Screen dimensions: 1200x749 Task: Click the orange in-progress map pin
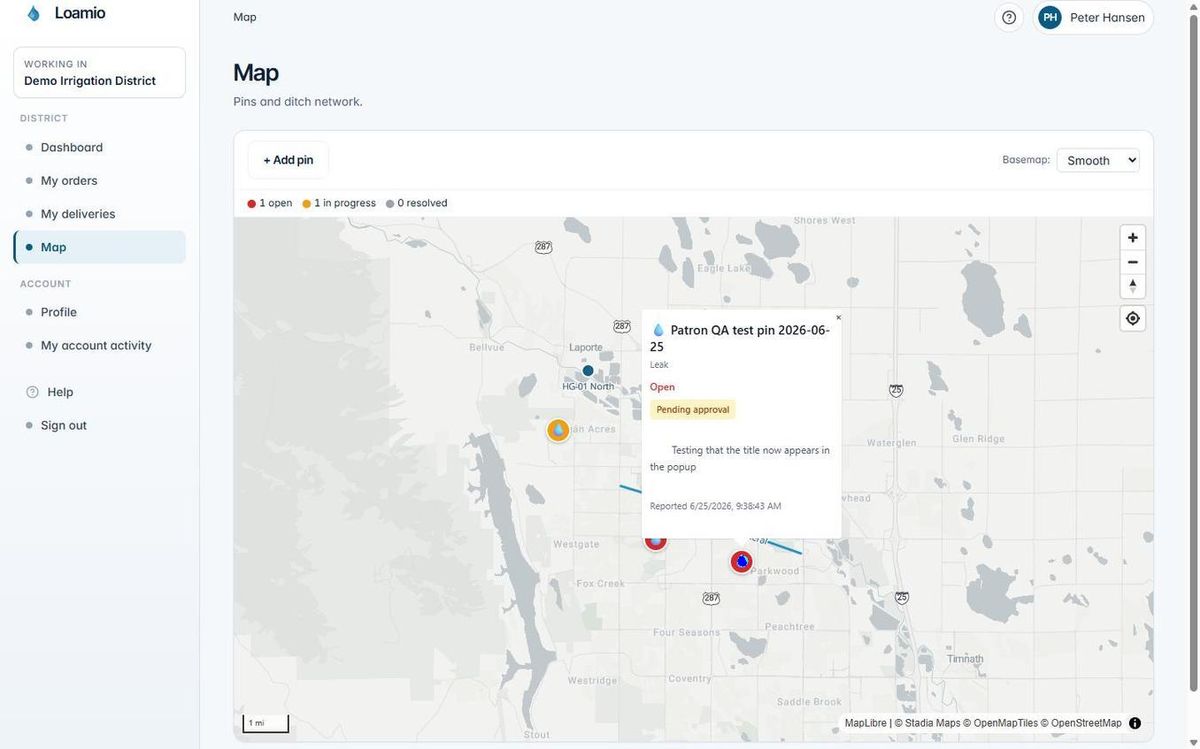click(x=558, y=430)
